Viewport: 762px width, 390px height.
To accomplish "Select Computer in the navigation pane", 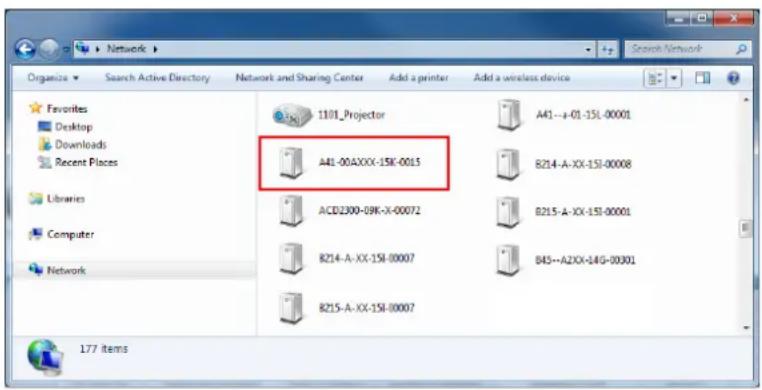I will point(70,235).
